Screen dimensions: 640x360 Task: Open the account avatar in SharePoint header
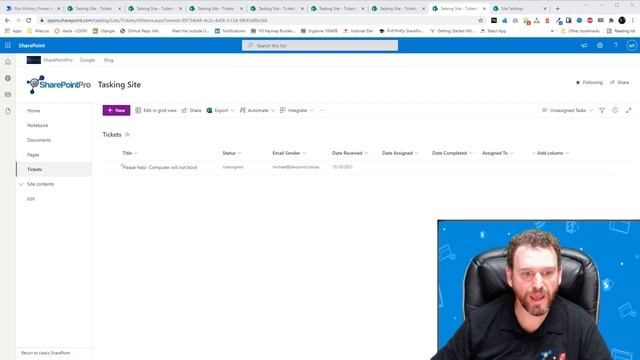pos(631,45)
